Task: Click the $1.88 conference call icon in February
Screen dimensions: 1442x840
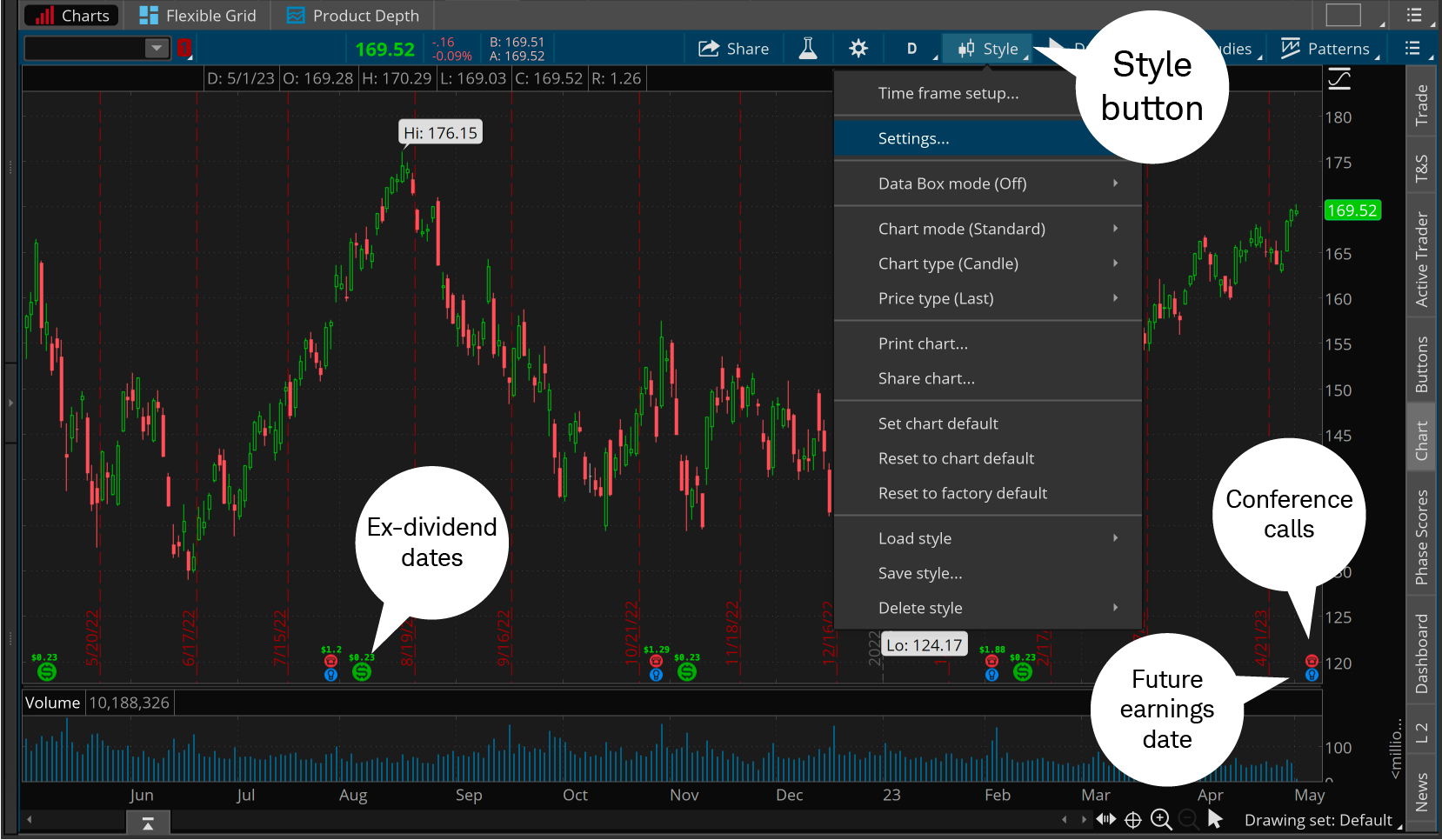Action: (991, 661)
